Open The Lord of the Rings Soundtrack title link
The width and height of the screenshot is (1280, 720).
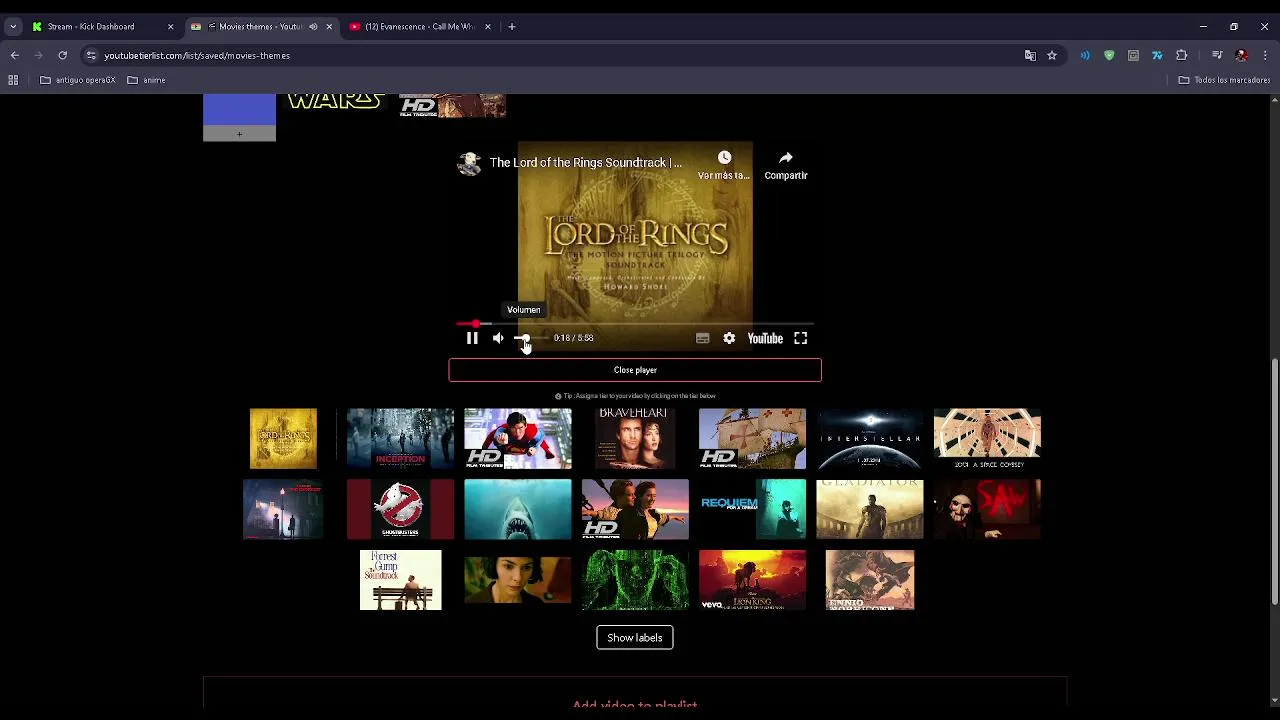click(x=586, y=162)
